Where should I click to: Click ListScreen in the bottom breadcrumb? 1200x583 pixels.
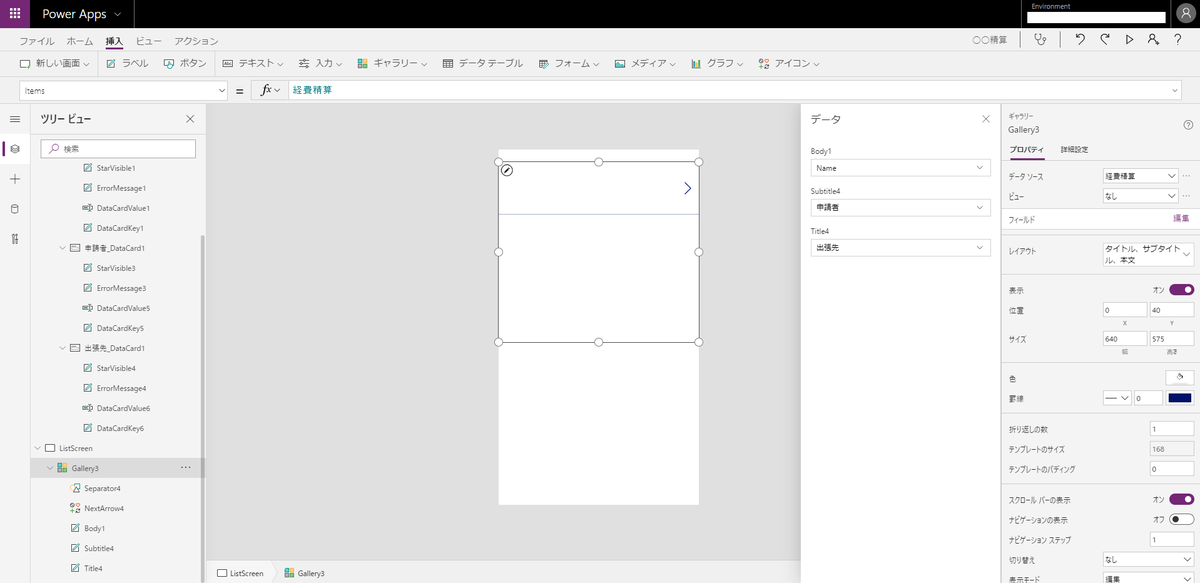pos(240,573)
